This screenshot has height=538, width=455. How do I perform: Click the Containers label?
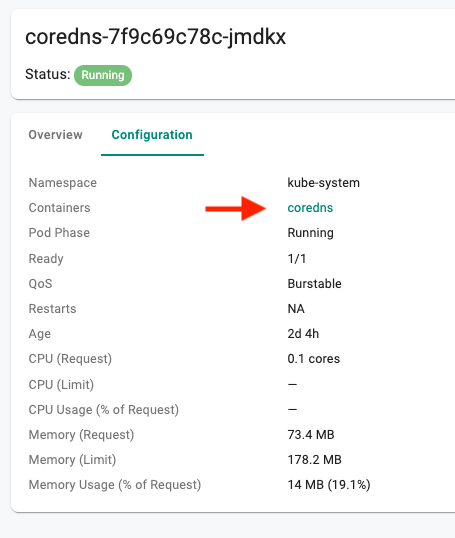(x=59, y=208)
